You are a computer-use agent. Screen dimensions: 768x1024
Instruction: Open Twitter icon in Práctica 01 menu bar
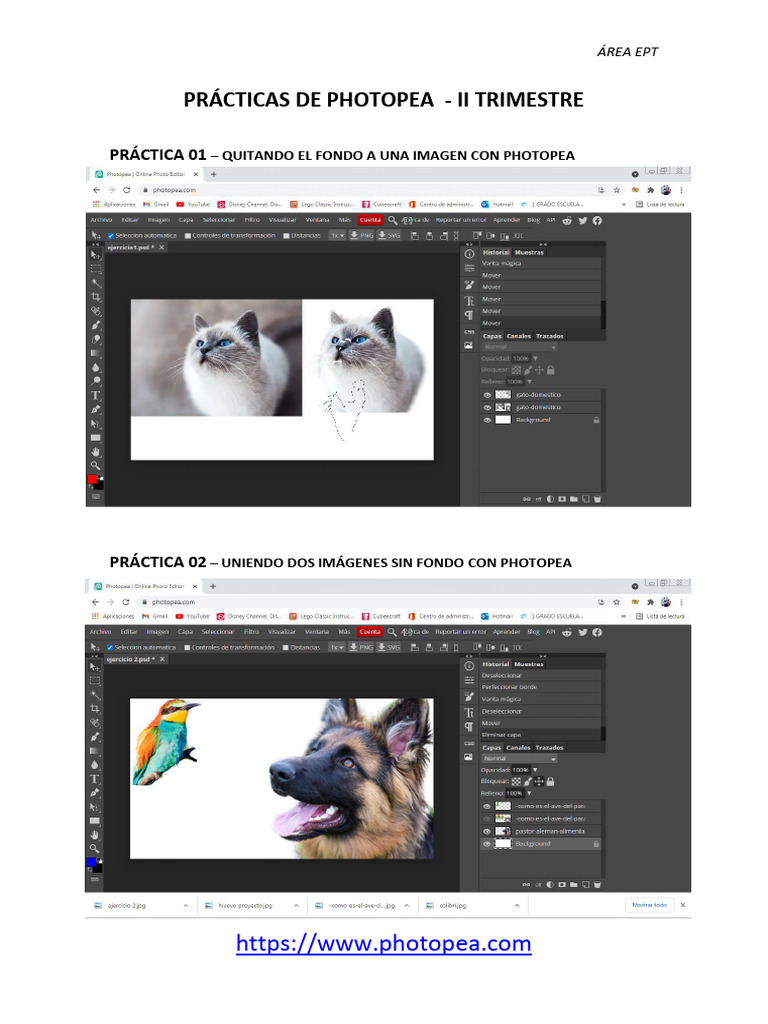coord(583,221)
